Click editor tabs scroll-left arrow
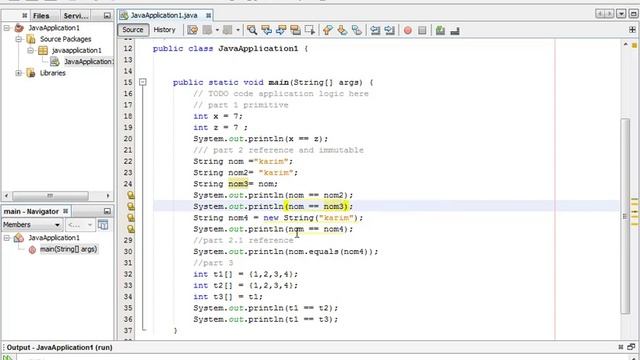The width and height of the screenshot is (640, 360). [600, 14]
